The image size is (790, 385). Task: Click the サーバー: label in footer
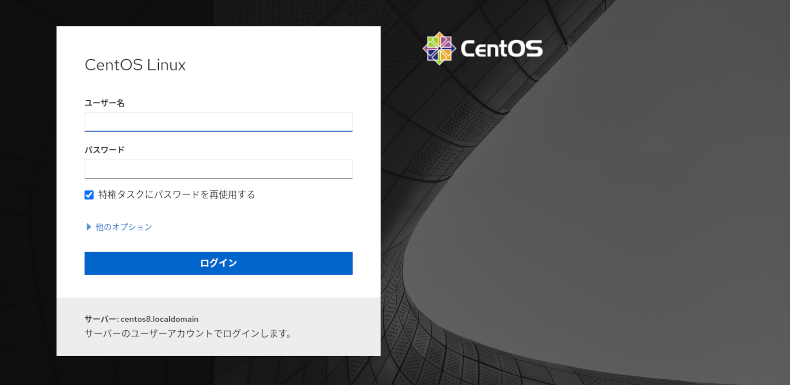point(101,319)
